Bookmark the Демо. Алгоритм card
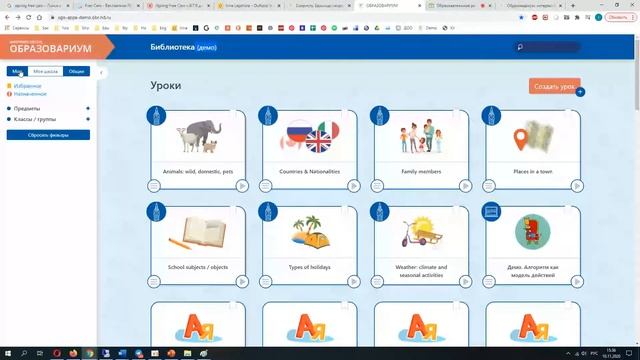Screen dimensions: 640x360 pyautogui.click(x=569, y=210)
